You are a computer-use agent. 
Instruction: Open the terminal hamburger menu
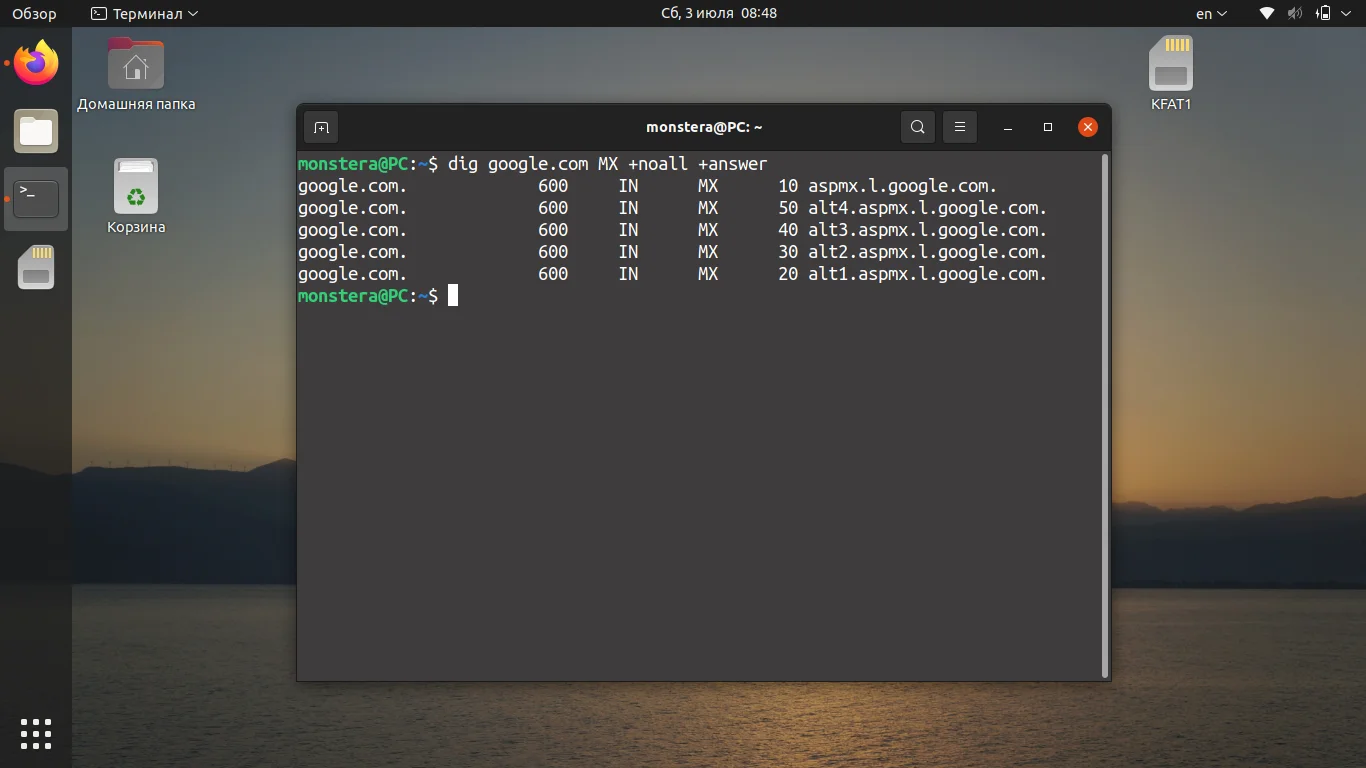[x=959, y=127]
